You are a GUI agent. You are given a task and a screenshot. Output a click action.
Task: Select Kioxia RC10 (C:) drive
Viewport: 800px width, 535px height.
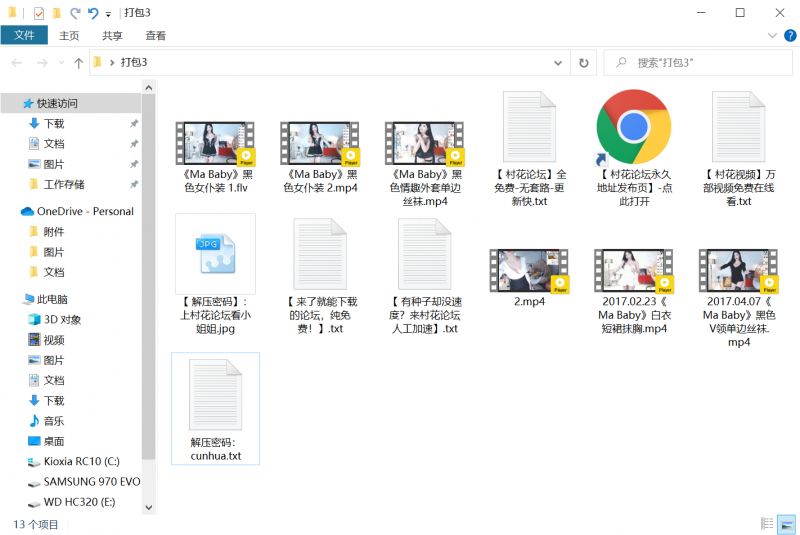tap(81, 461)
